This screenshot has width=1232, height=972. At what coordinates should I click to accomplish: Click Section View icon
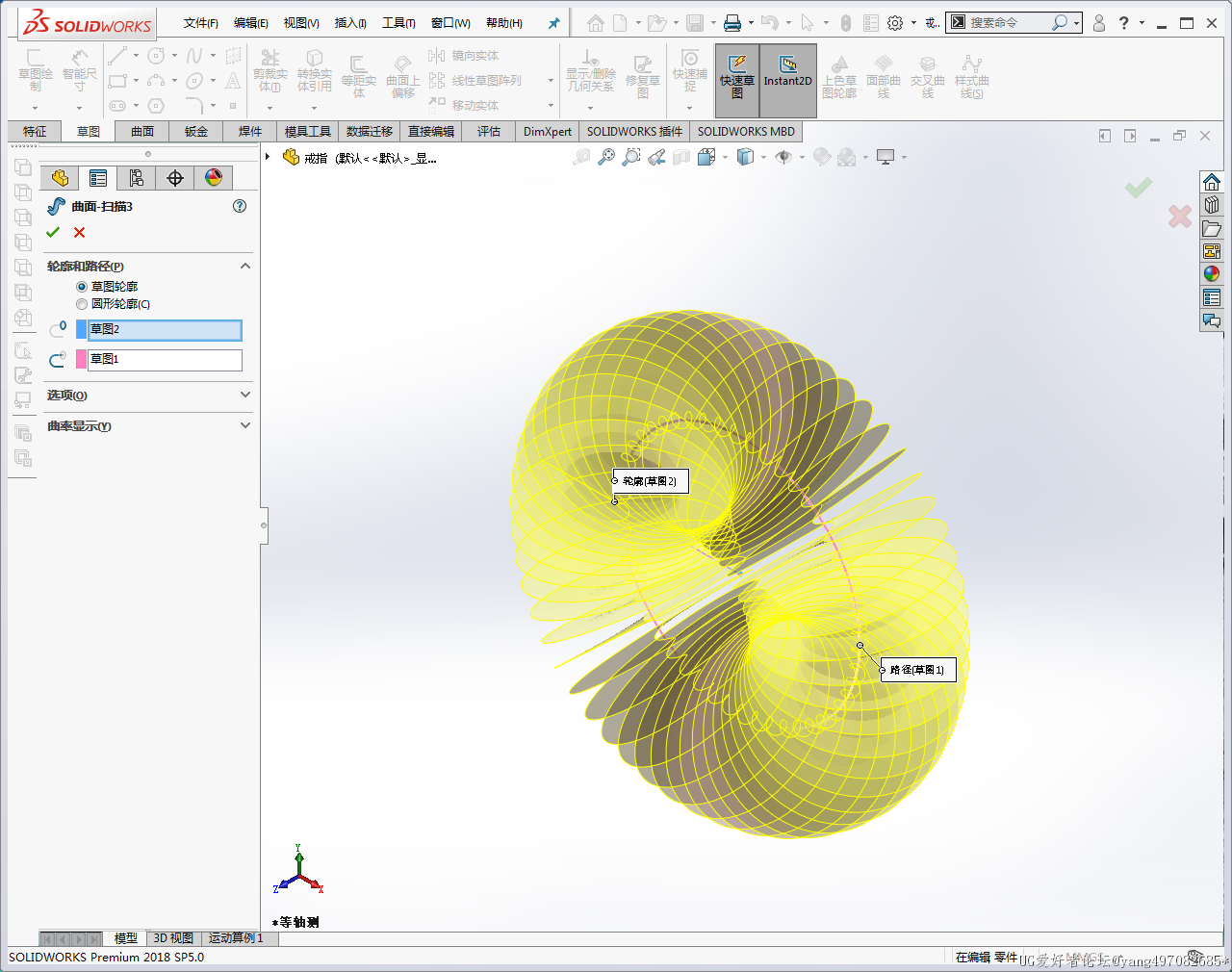point(681,157)
